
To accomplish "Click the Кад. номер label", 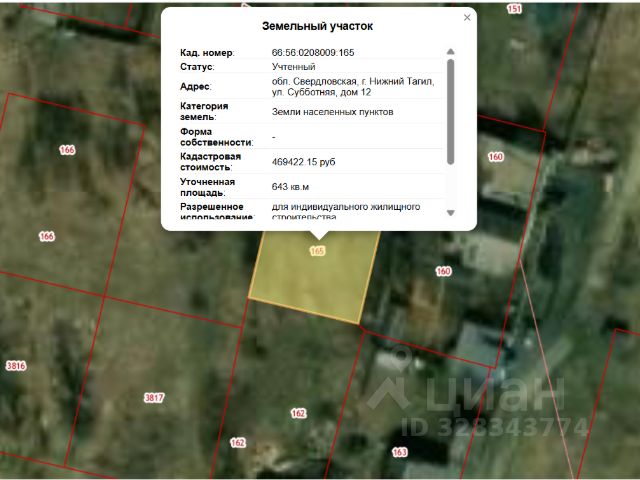I will (x=207, y=53).
